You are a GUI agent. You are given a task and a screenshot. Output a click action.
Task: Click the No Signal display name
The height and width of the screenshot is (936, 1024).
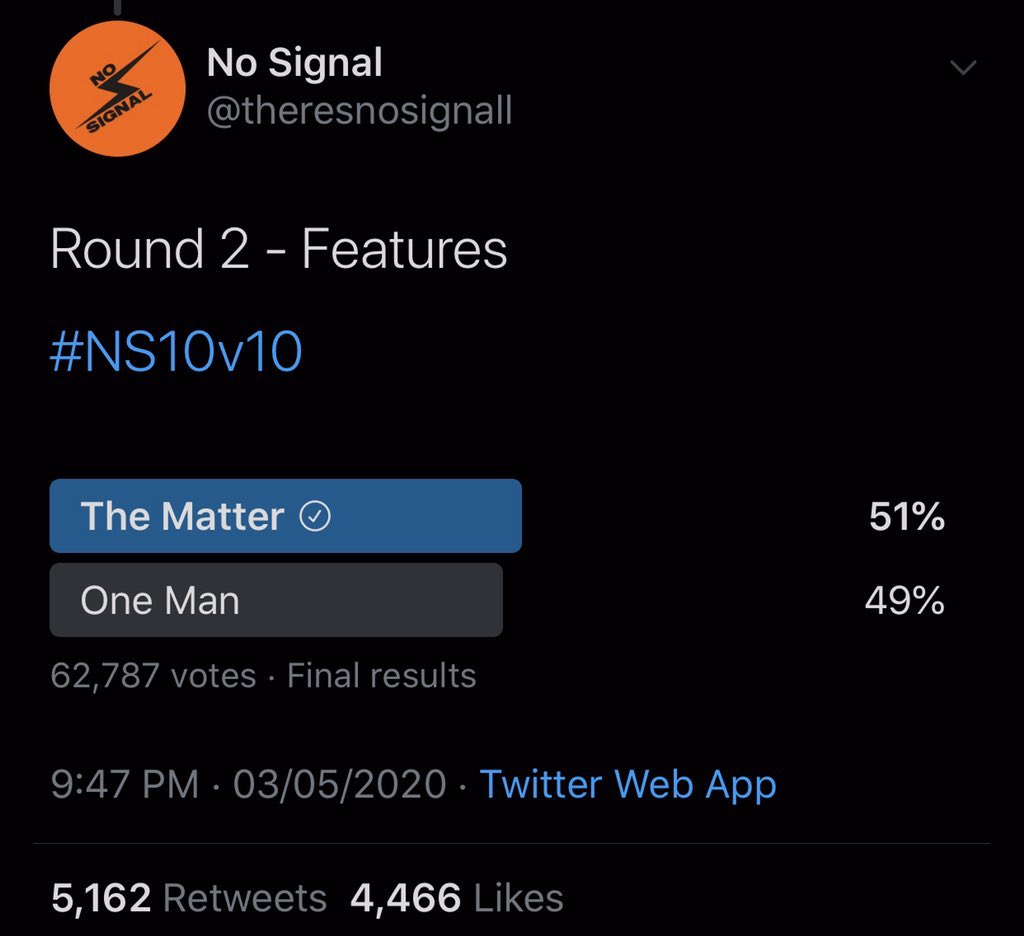[294, 64]
